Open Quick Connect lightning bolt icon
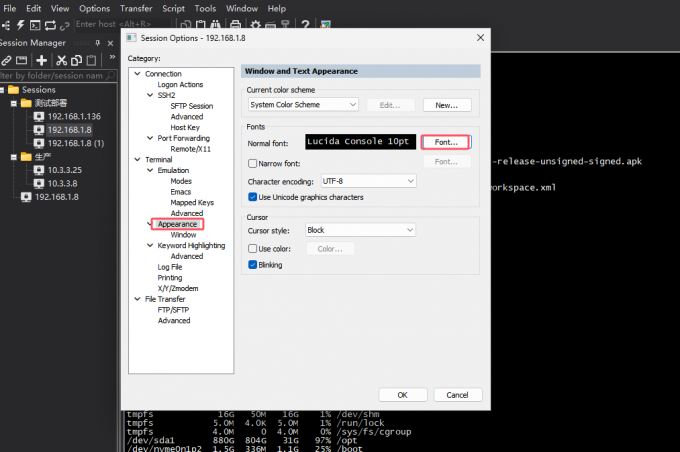The width and height of the screenshot is (680, 452). coord(20,25)
